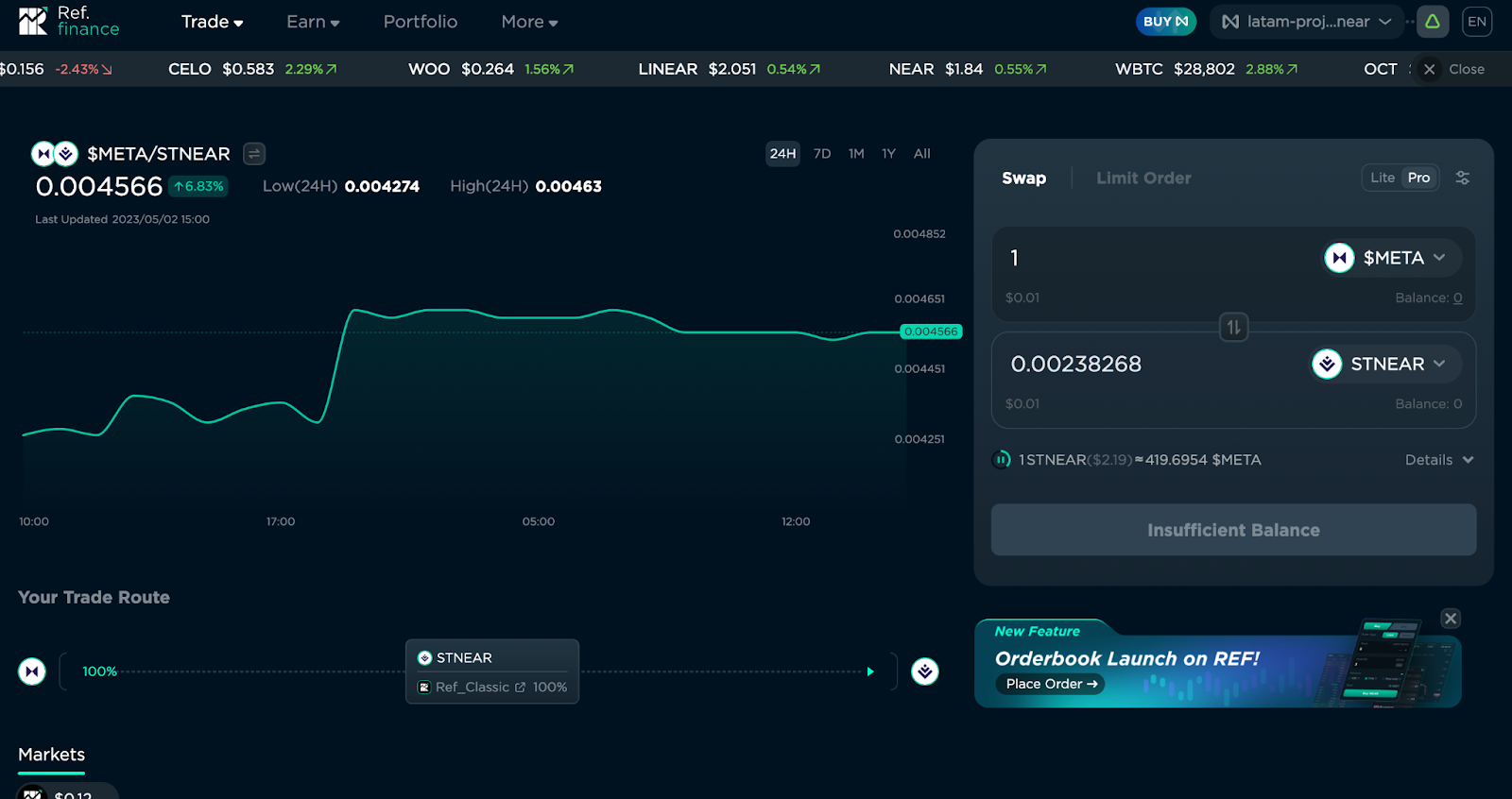1512x799 pixels.
Task: Click the NEAR ticker price entry
Action: point(968,69)
